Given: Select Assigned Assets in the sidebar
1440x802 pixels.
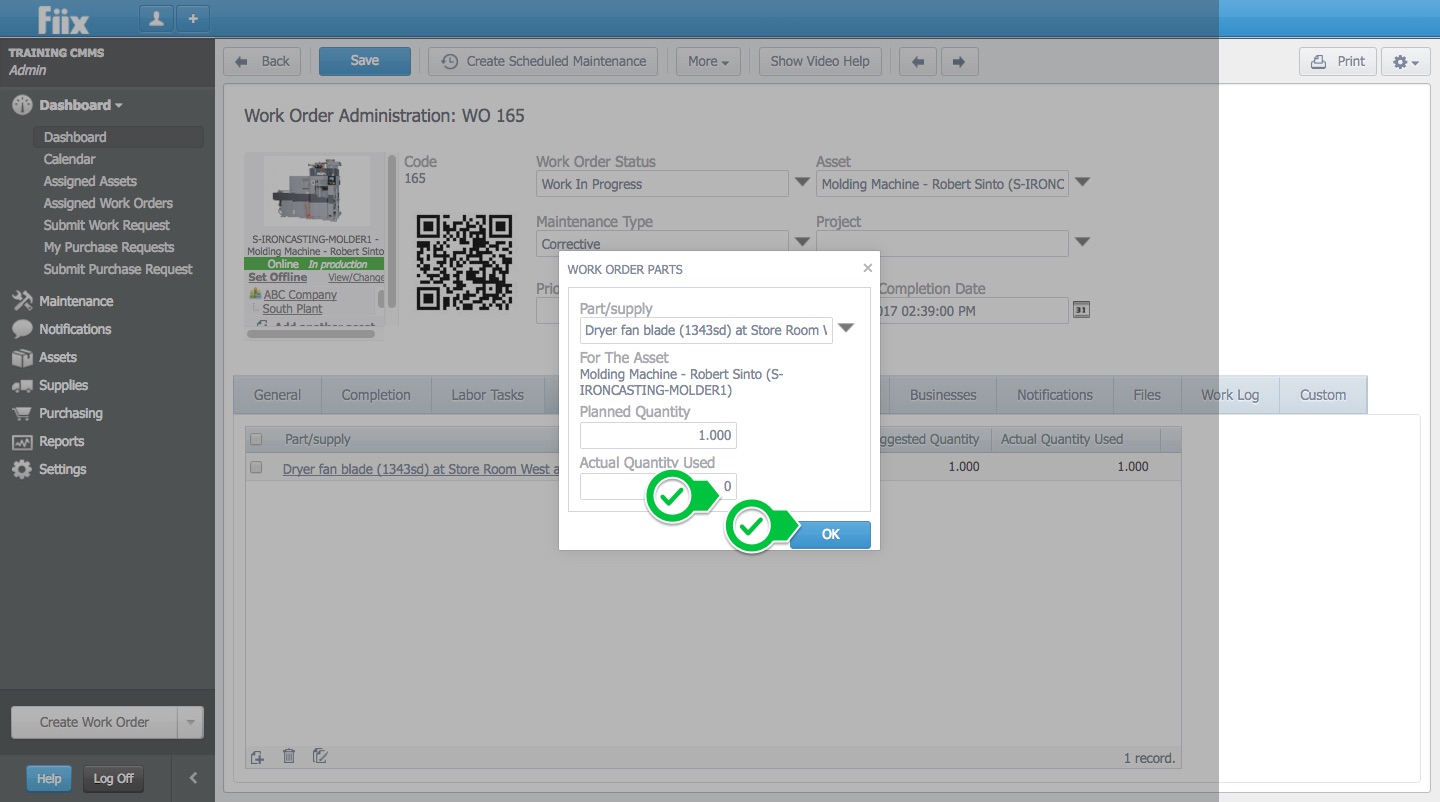Looking at the screenshot, I should coord(90,181).
